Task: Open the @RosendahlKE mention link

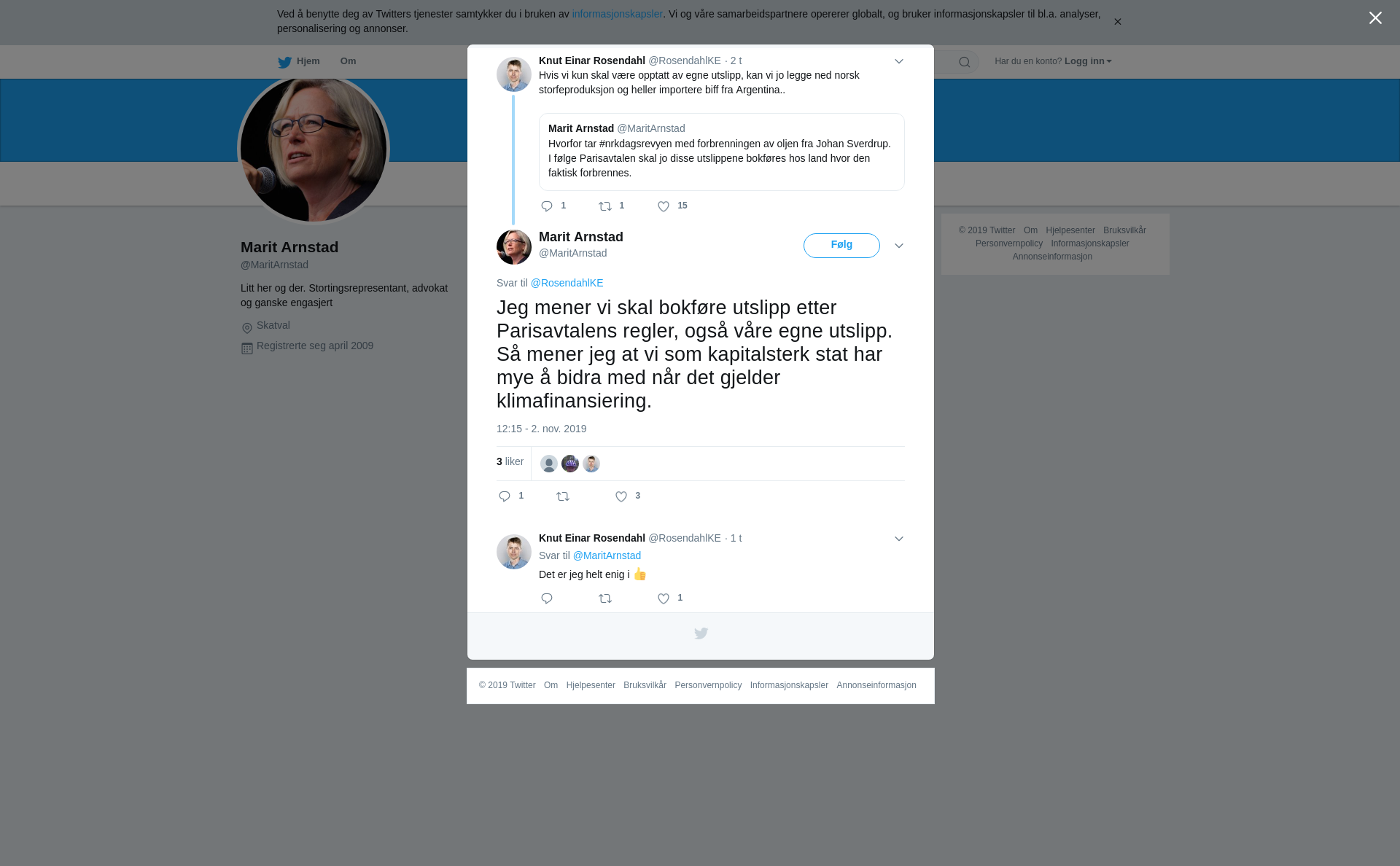Action: click(x=567, y=283)
